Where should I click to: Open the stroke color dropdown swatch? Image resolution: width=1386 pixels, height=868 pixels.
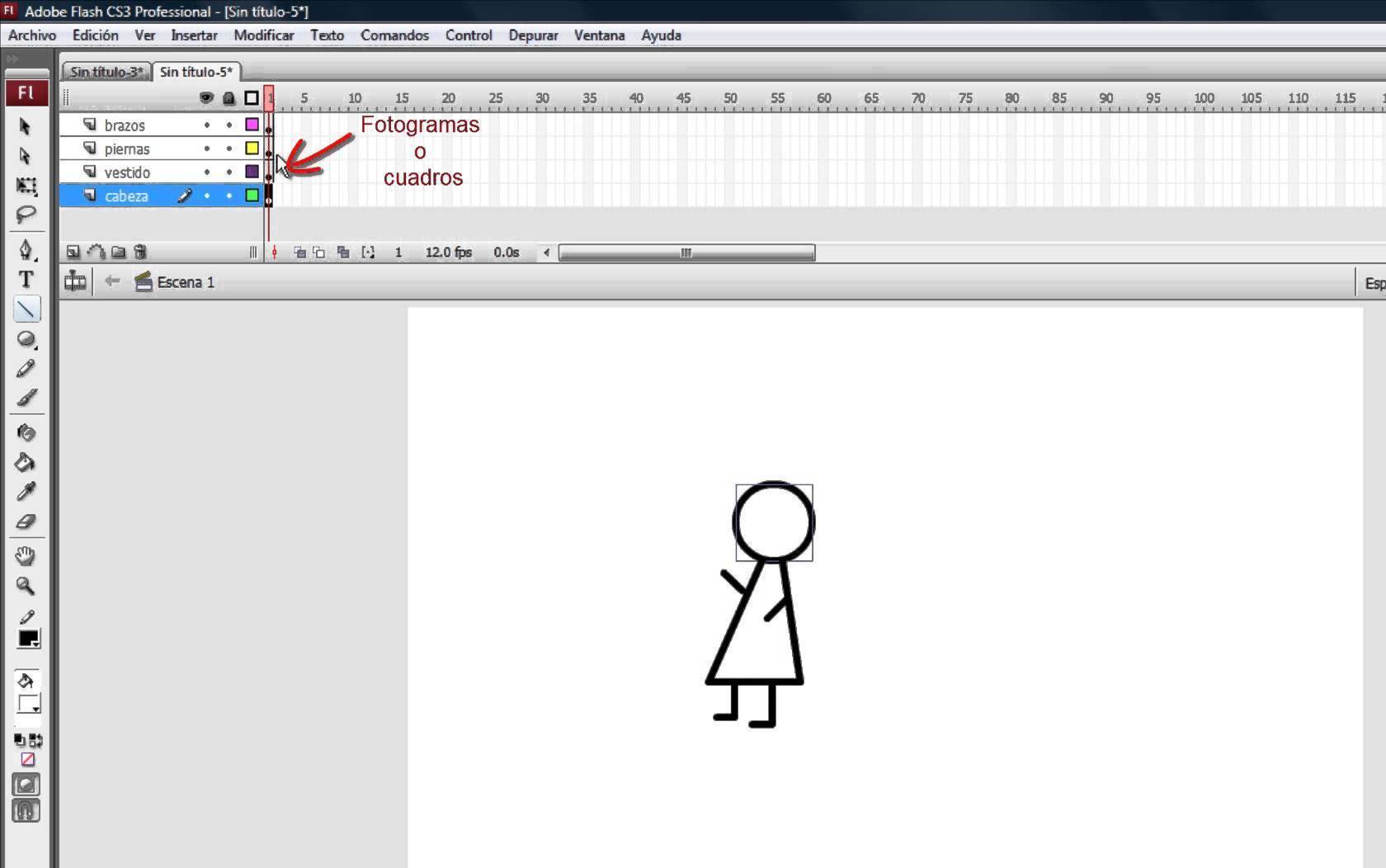coord(29,639)
